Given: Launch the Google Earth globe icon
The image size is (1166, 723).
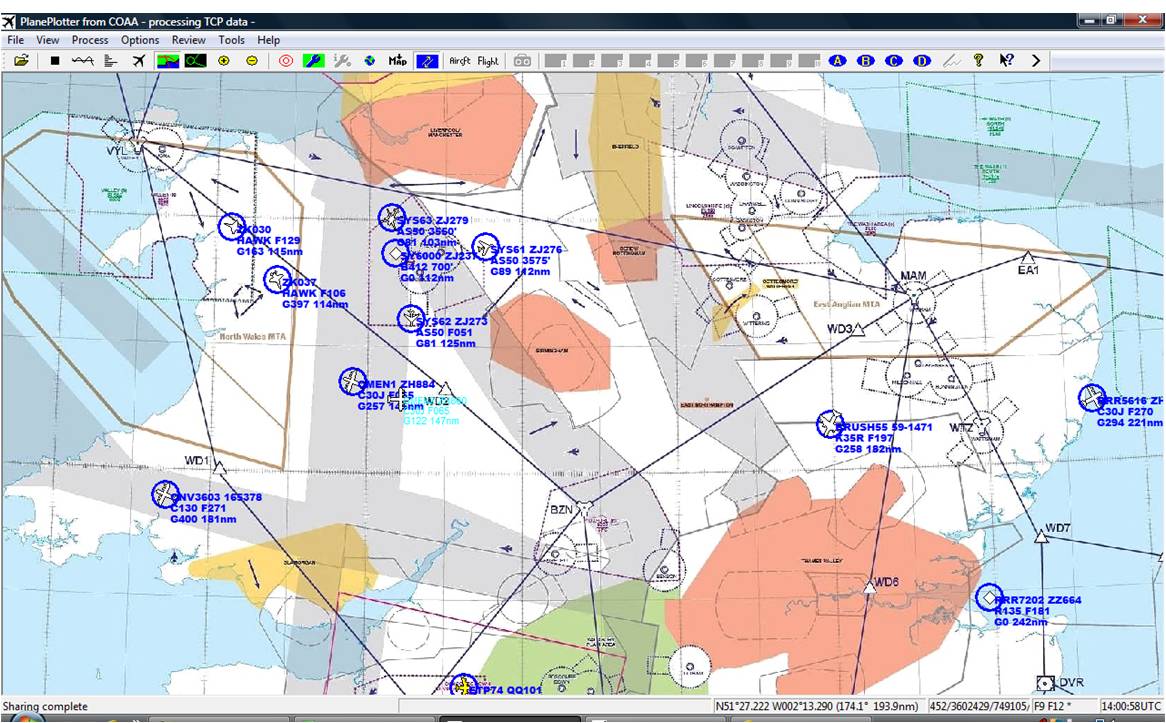Looking at the screenshot, I should coord(370,61).
